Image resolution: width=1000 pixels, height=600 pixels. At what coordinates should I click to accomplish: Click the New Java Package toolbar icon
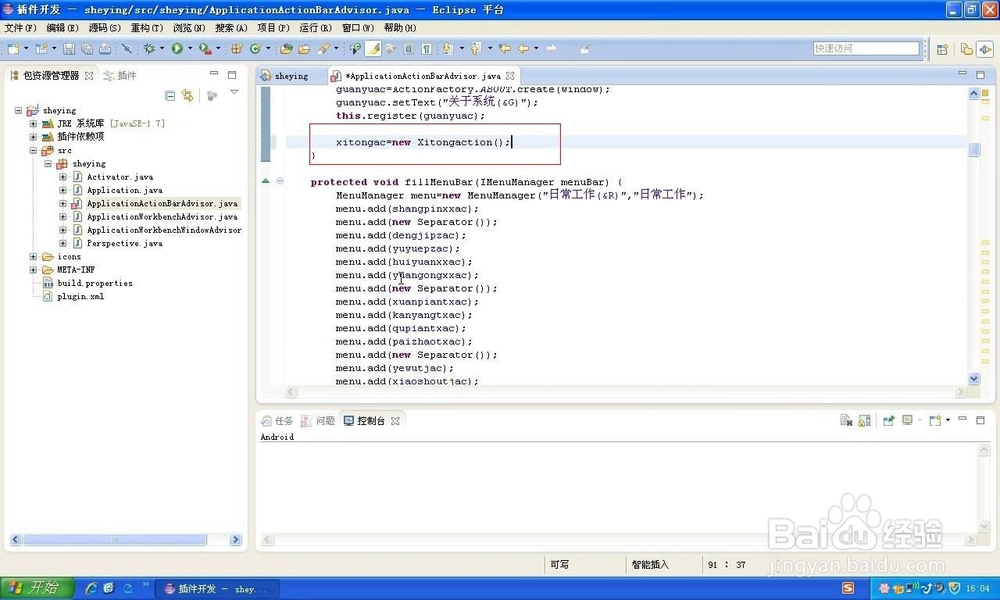click(x=237, y=48)
